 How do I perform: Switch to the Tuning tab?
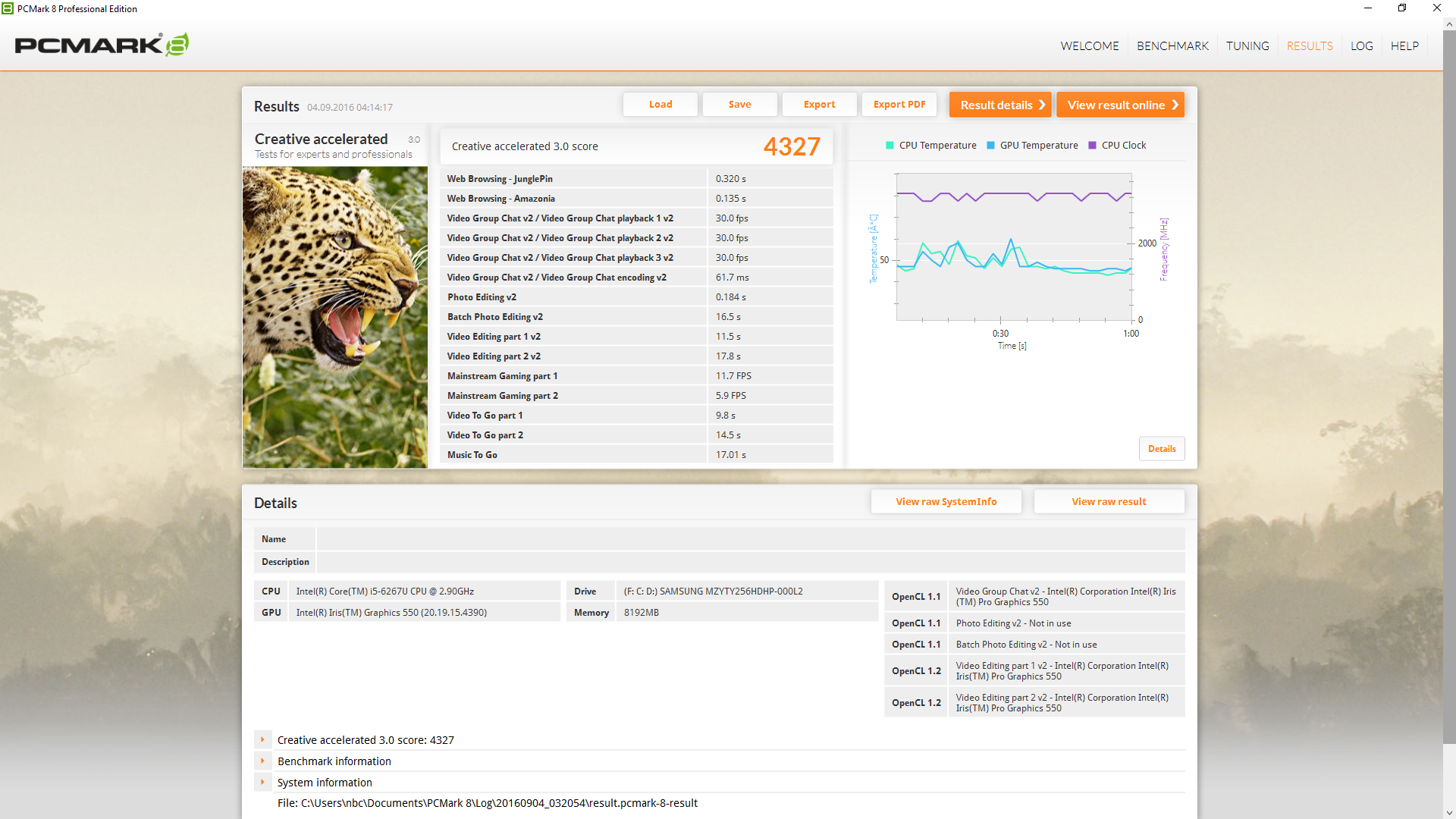tap(1247, 46)
